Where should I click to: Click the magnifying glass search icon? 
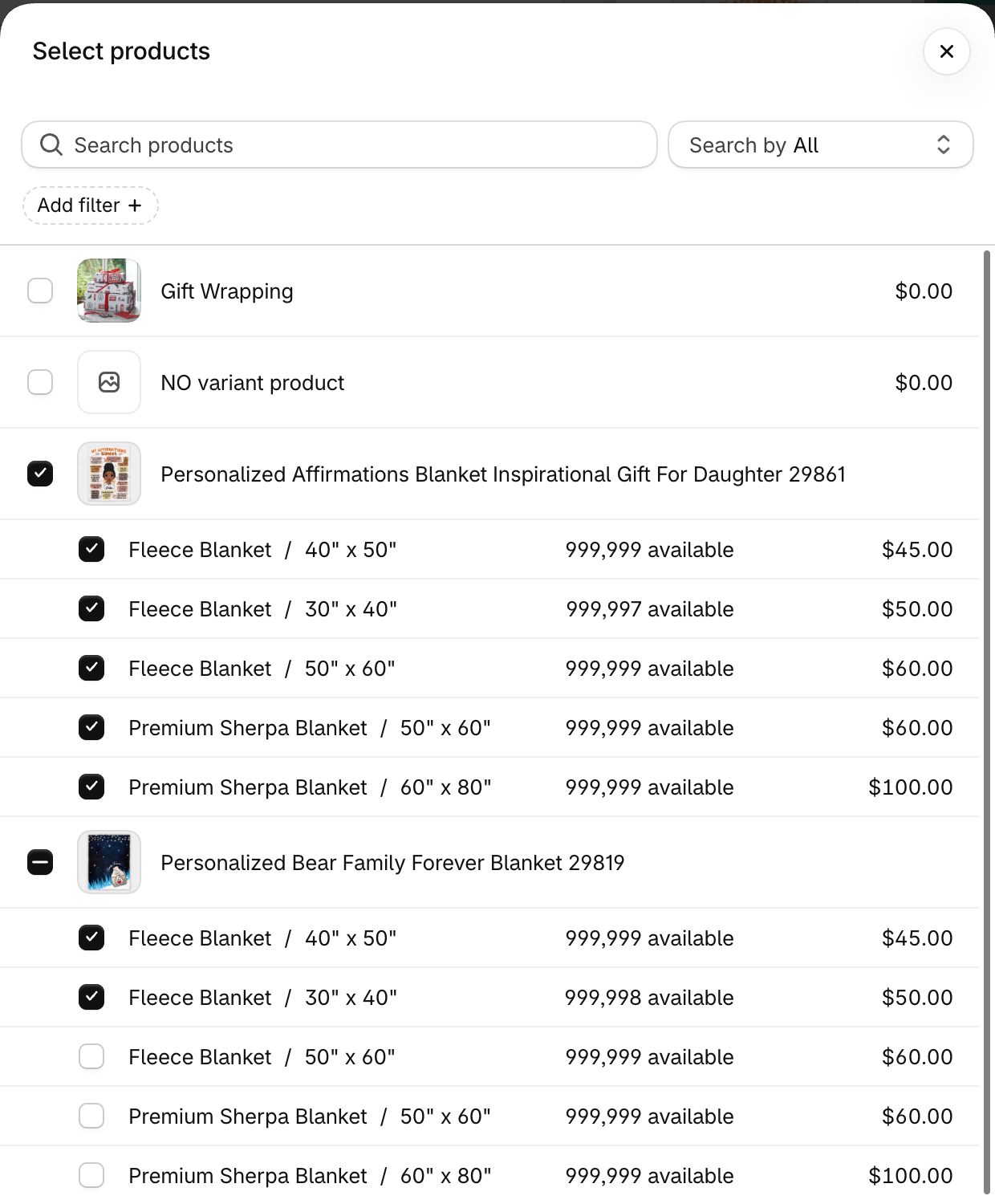click(x=51, y=144)
